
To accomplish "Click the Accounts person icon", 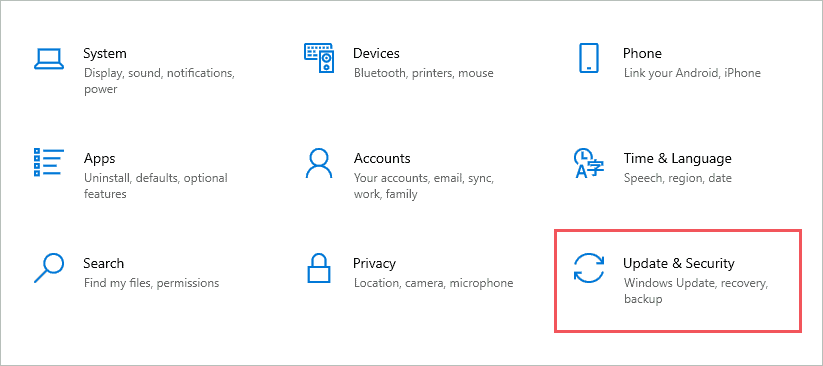I will pos(319,163).
